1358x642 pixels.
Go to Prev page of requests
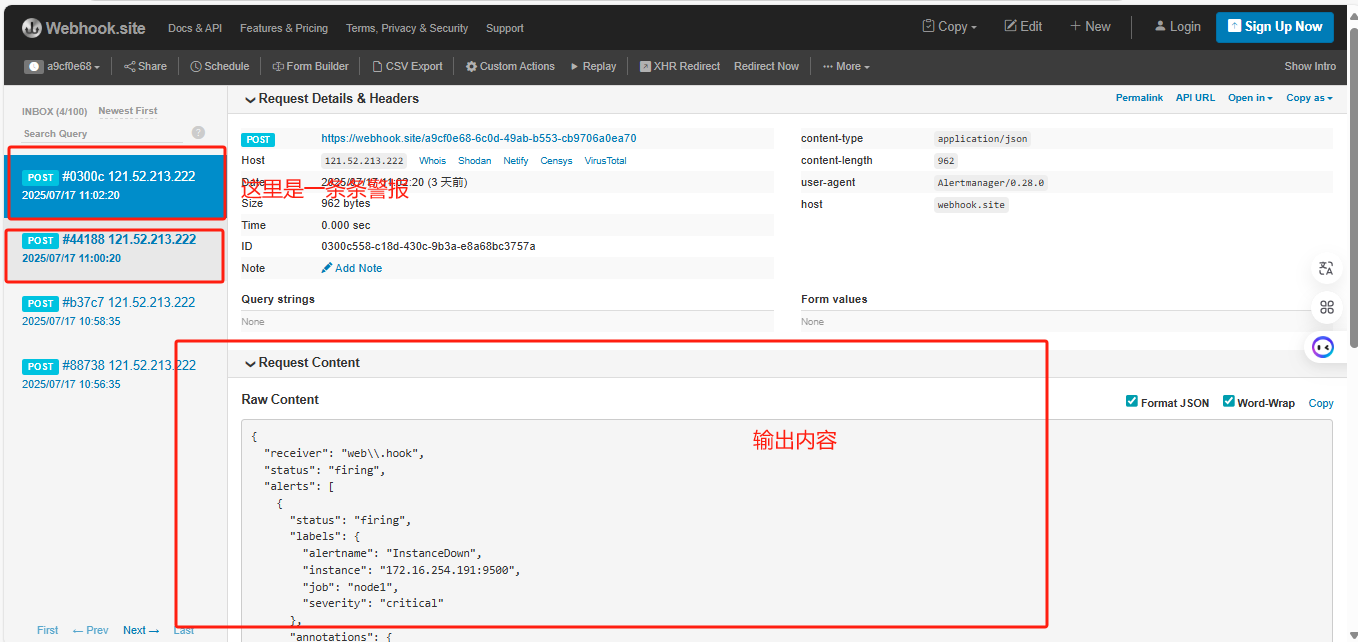click(90, 630)
